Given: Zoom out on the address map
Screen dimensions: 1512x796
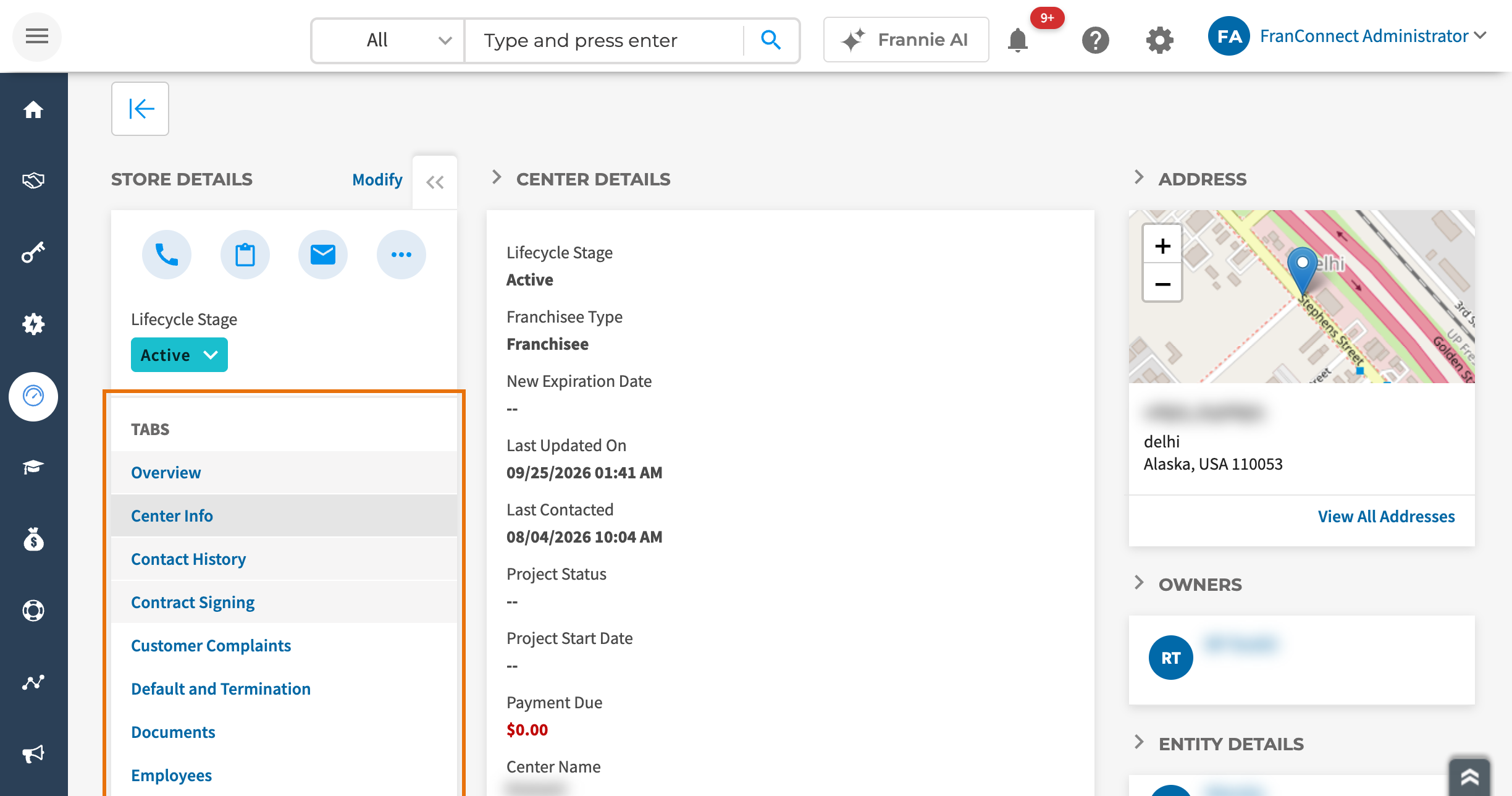Looking at the screenshot, I should pos(1162,284).
